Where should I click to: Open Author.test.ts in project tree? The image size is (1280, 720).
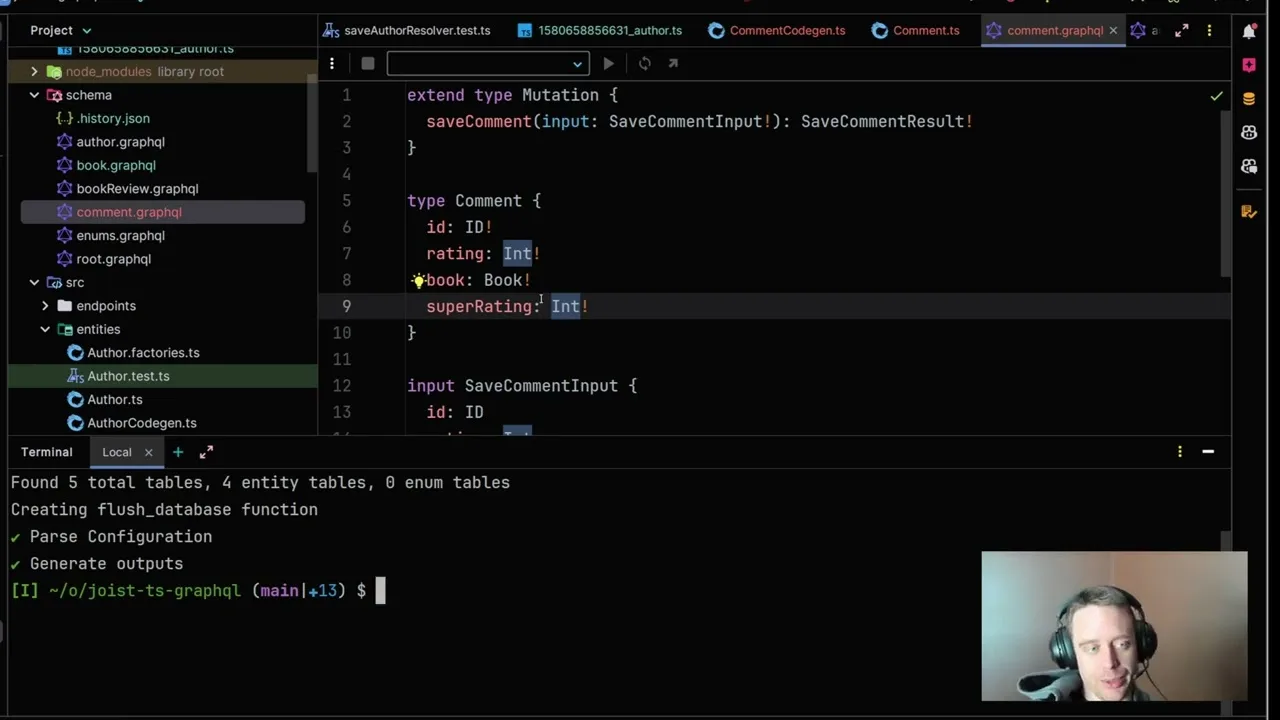tap(128, 376)
